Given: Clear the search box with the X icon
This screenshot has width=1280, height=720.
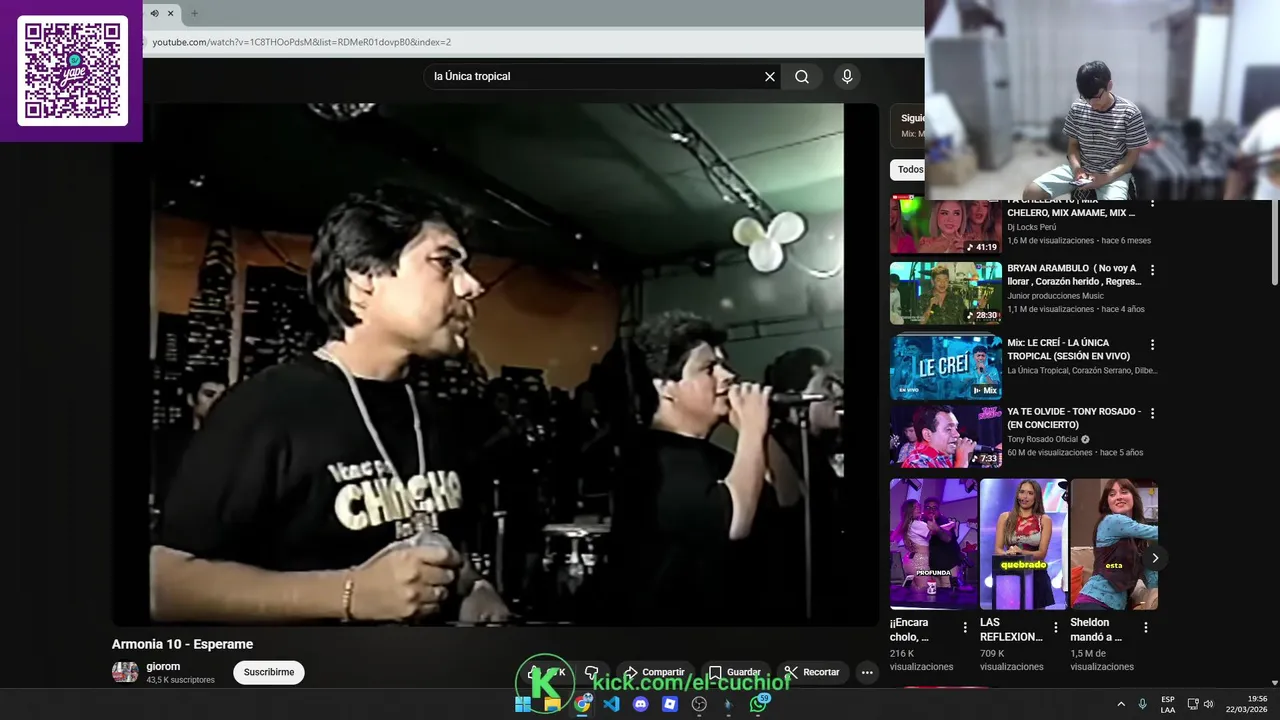Looking at the screenshot, I should click(x=770, y=76).
